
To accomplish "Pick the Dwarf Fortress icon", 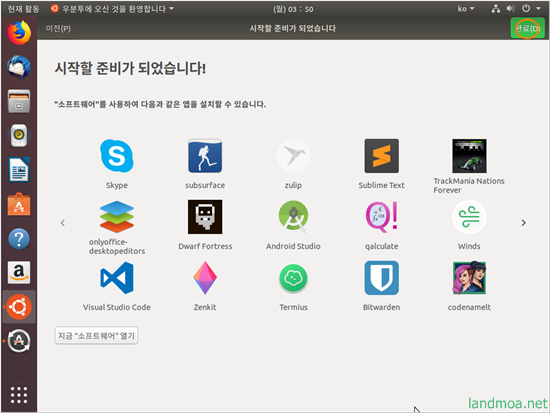I will (x=205, y=217).
